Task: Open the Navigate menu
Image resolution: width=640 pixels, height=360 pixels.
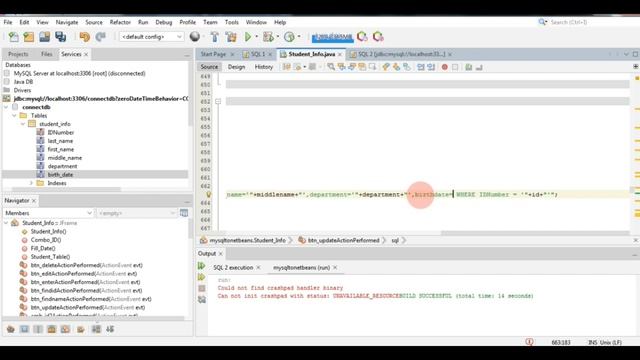Action: coord(67,22)
